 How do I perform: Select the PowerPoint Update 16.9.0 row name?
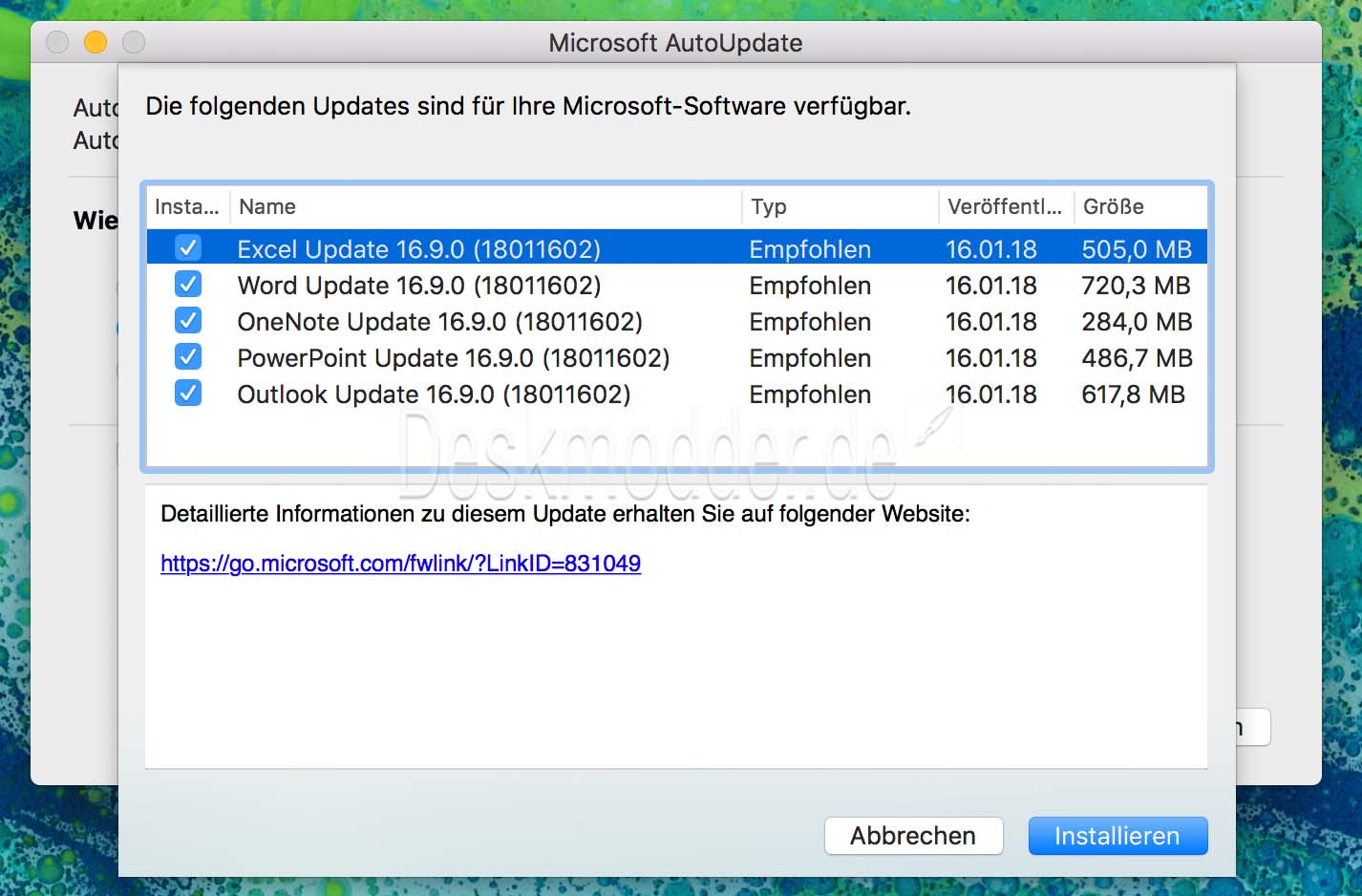[x=454, y=358]
